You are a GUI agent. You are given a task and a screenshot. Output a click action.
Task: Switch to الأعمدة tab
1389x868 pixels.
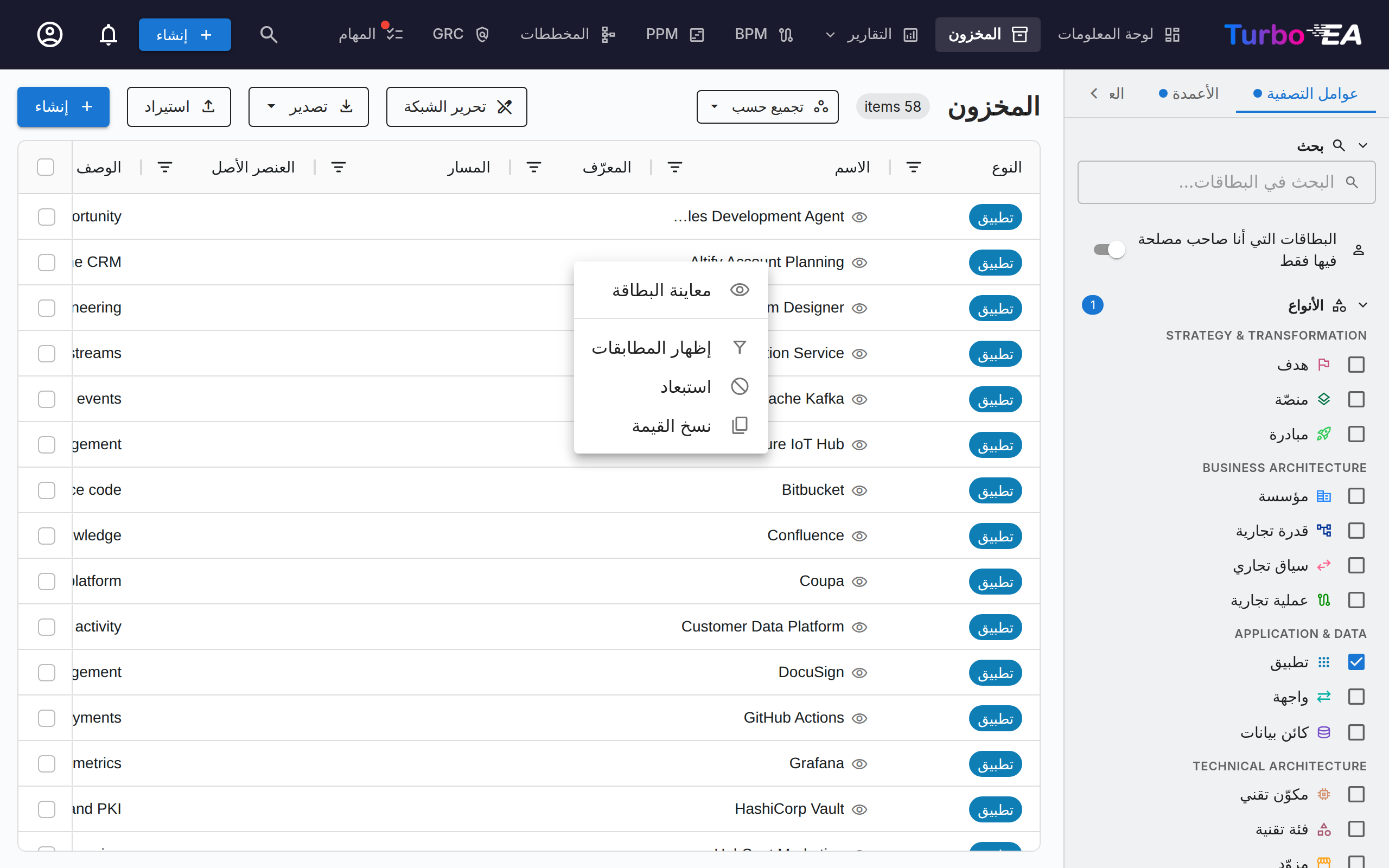coord(1188,93)
